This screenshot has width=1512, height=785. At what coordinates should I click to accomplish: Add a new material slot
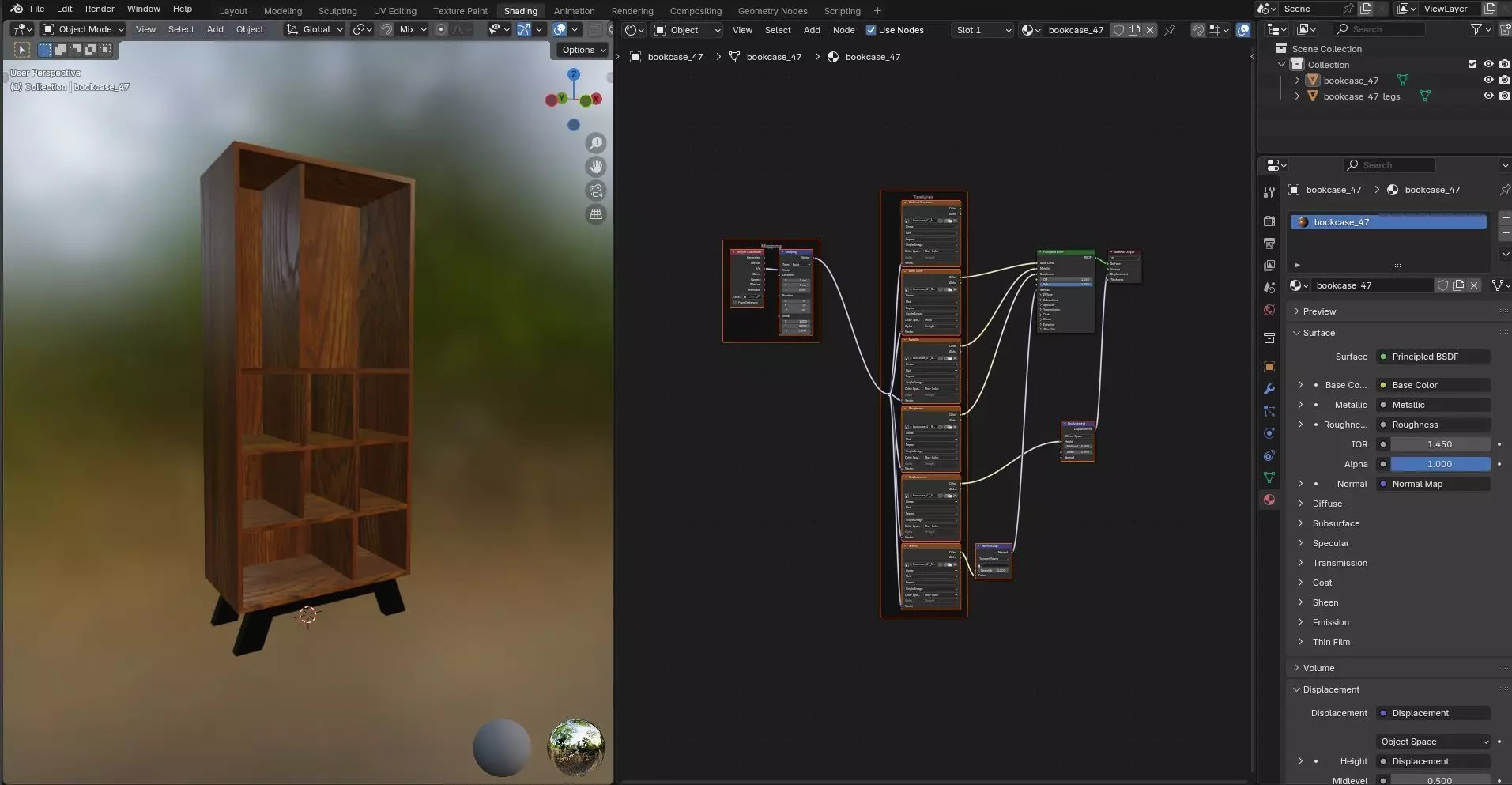click(1506, 217)
